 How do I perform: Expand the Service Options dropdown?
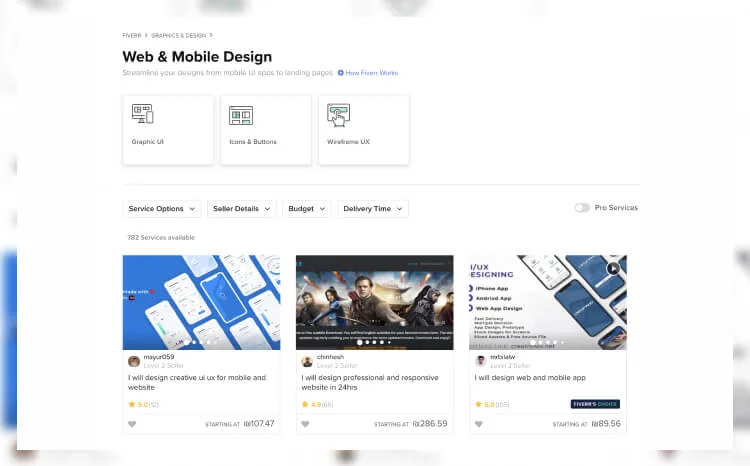pos(161,209)
